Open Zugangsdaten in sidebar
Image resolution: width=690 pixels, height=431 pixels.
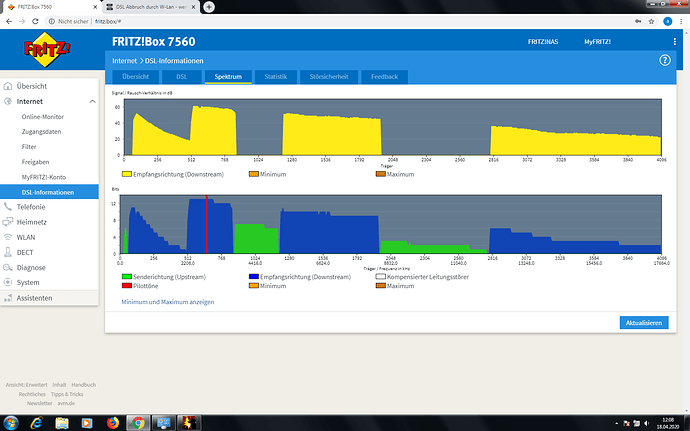pyautogui.click(x=41, y=132)
